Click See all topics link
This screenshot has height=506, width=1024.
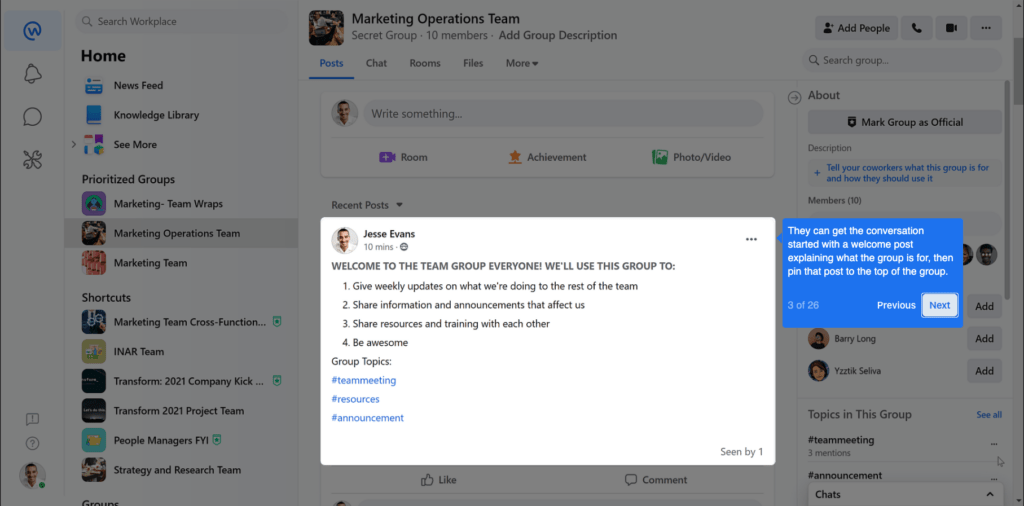coord(989,415)
